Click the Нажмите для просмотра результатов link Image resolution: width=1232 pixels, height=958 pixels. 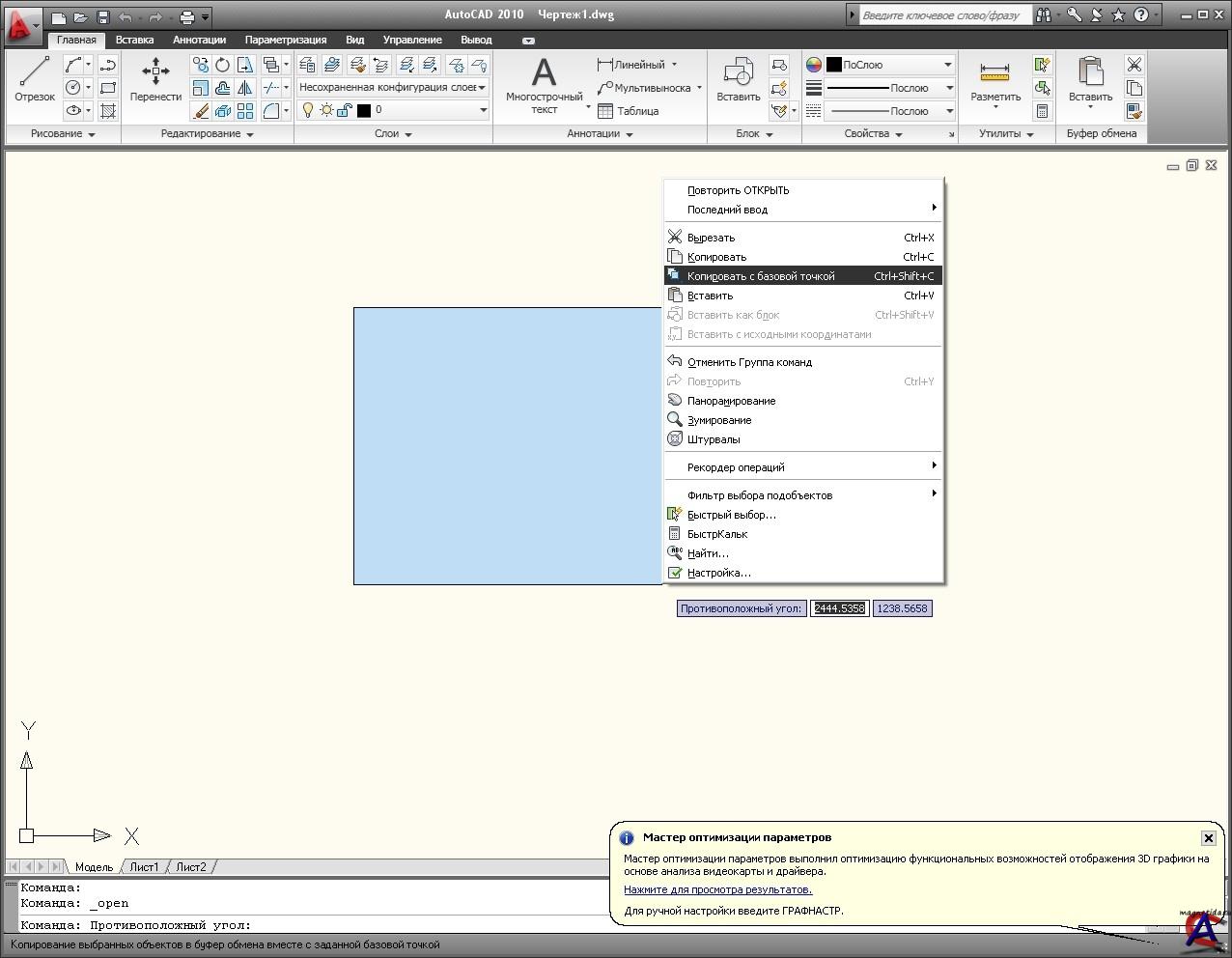[x=717, y=889]
